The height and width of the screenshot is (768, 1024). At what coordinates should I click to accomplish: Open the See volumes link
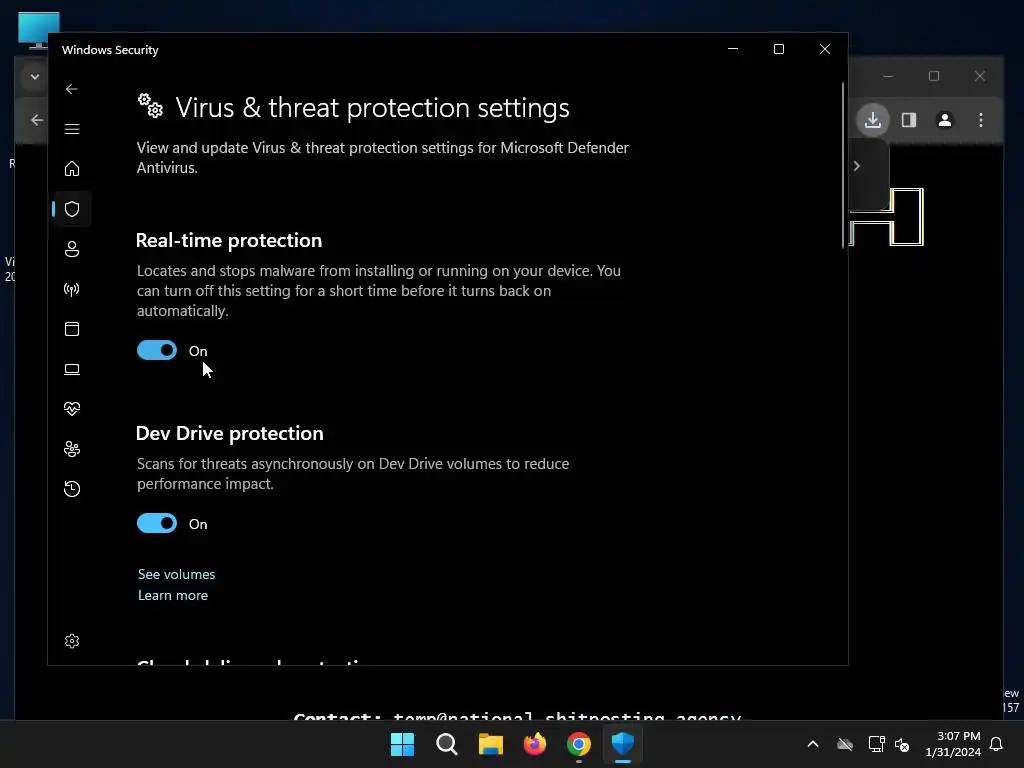pyautogui.click(x=176, y=574)
